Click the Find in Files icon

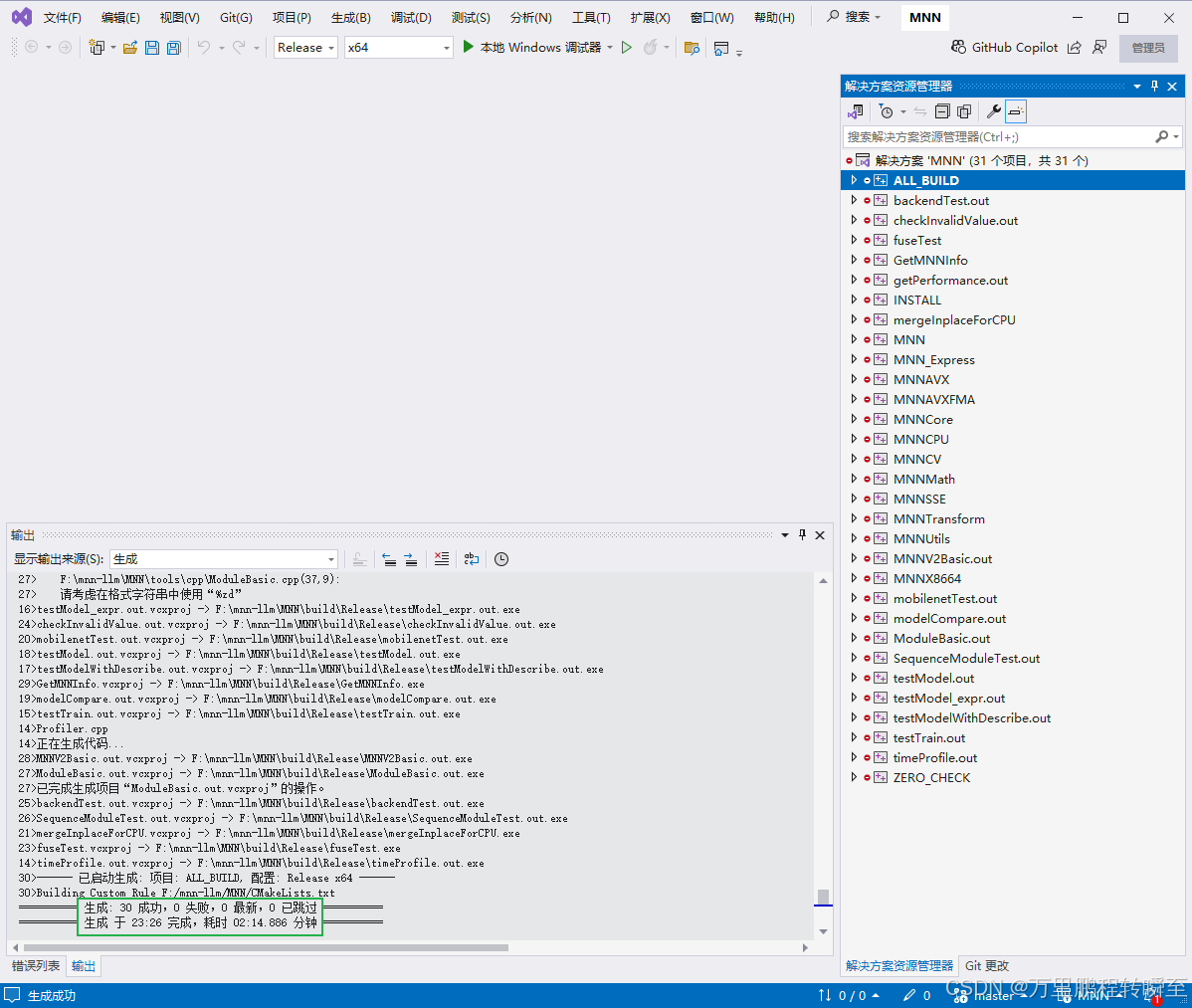tap(692, 48)
